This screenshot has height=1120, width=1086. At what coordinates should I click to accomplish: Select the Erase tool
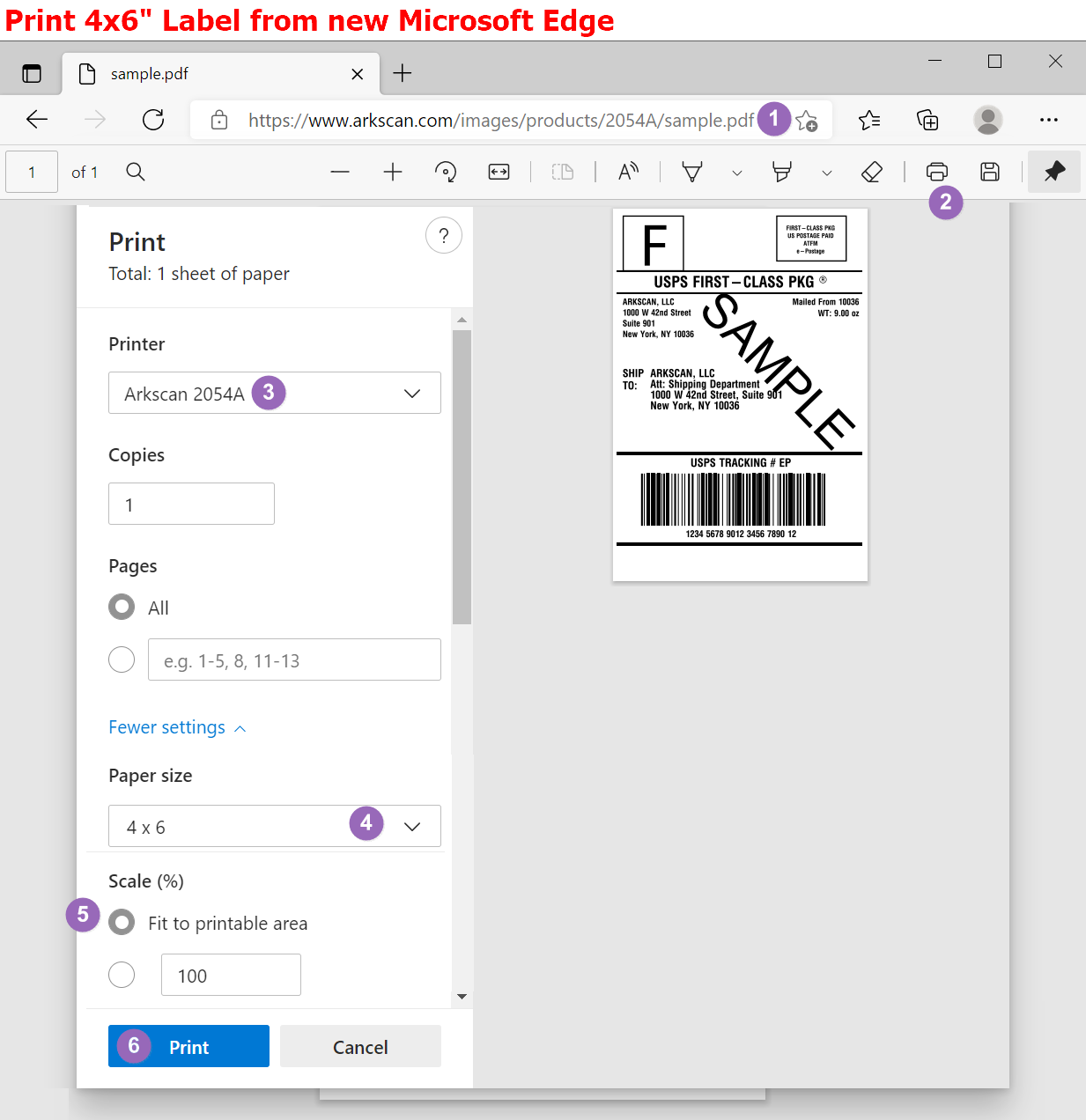(x=872, y=172)
